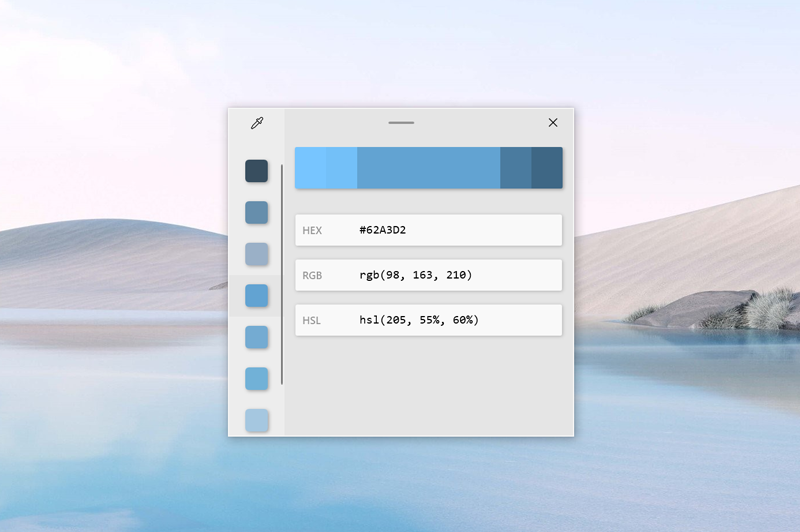Viewport: 800px width, 532px height.
Task: Select the sixth swatch in color history
Action: coord(257,379)
